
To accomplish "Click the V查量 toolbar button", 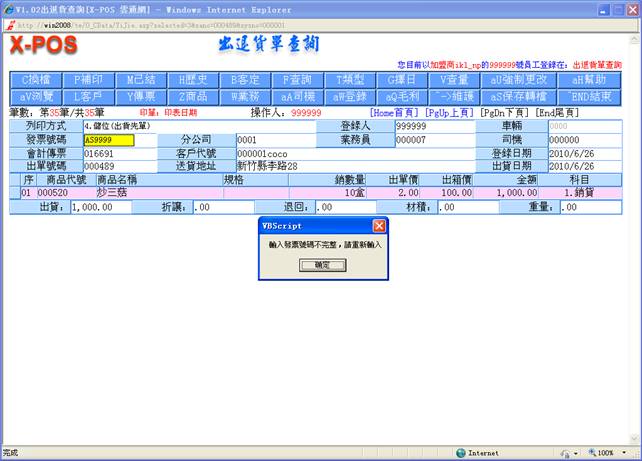I will [x=454, y=79].
